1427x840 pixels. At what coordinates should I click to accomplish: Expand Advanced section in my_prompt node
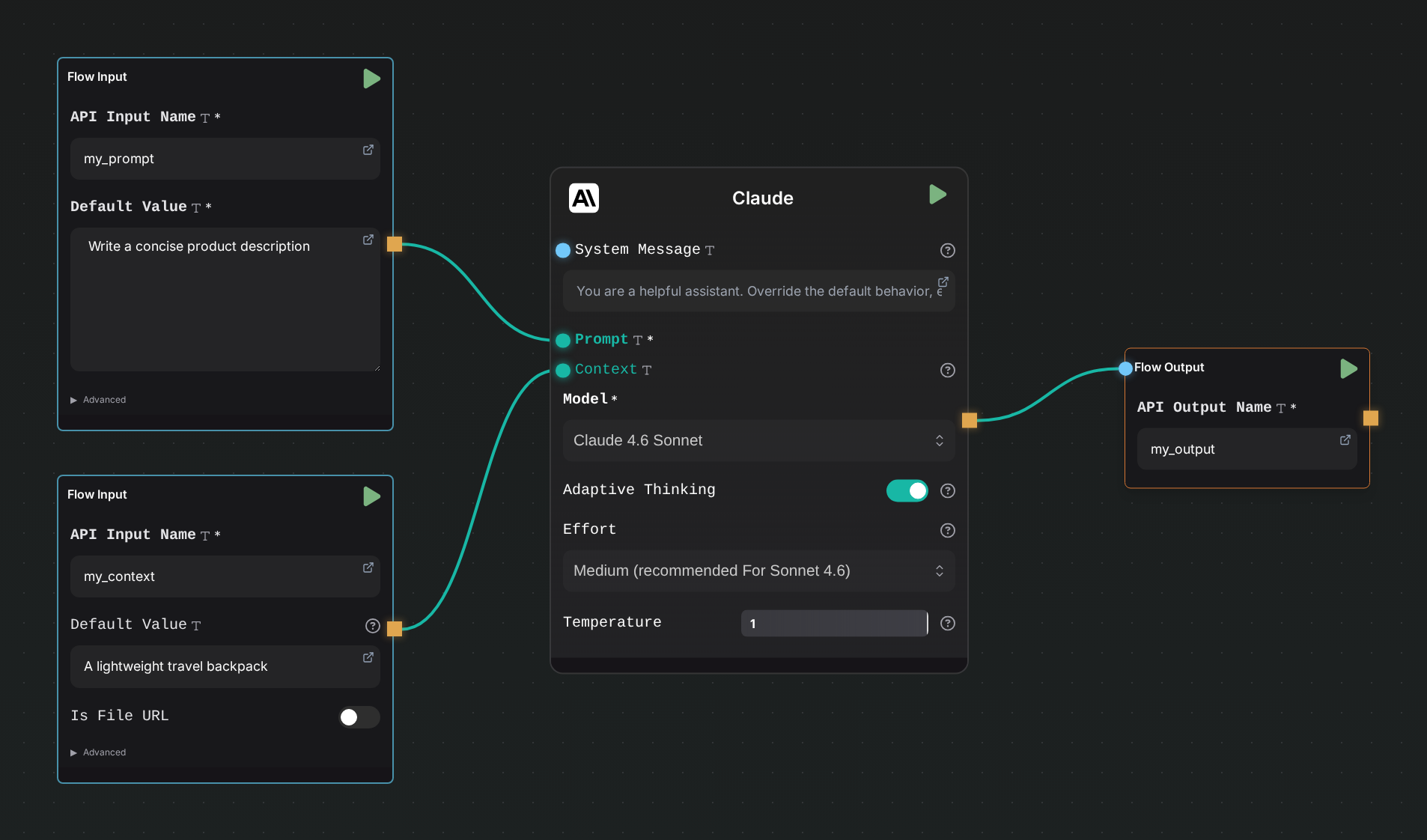click(x=98, y=400)
